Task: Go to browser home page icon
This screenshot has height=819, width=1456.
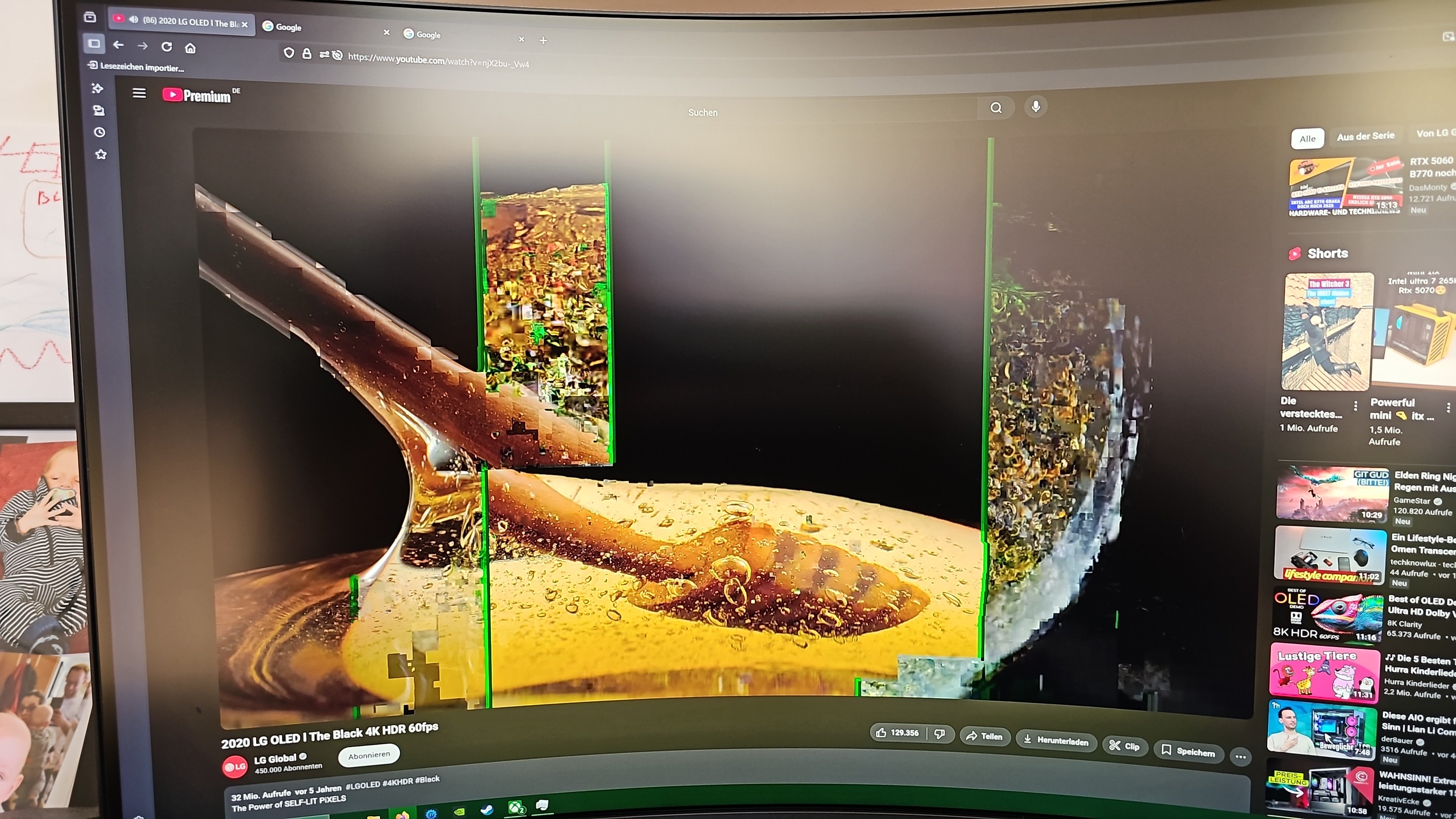Action: click(190, 48)
